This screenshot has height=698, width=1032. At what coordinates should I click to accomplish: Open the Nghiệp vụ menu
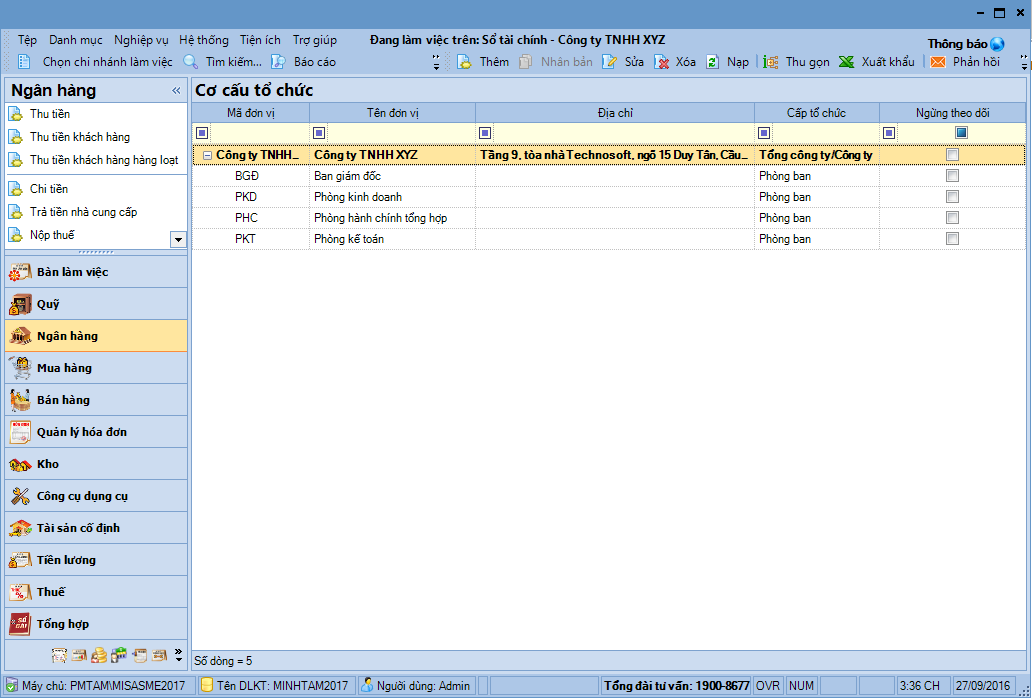(141, 40)
